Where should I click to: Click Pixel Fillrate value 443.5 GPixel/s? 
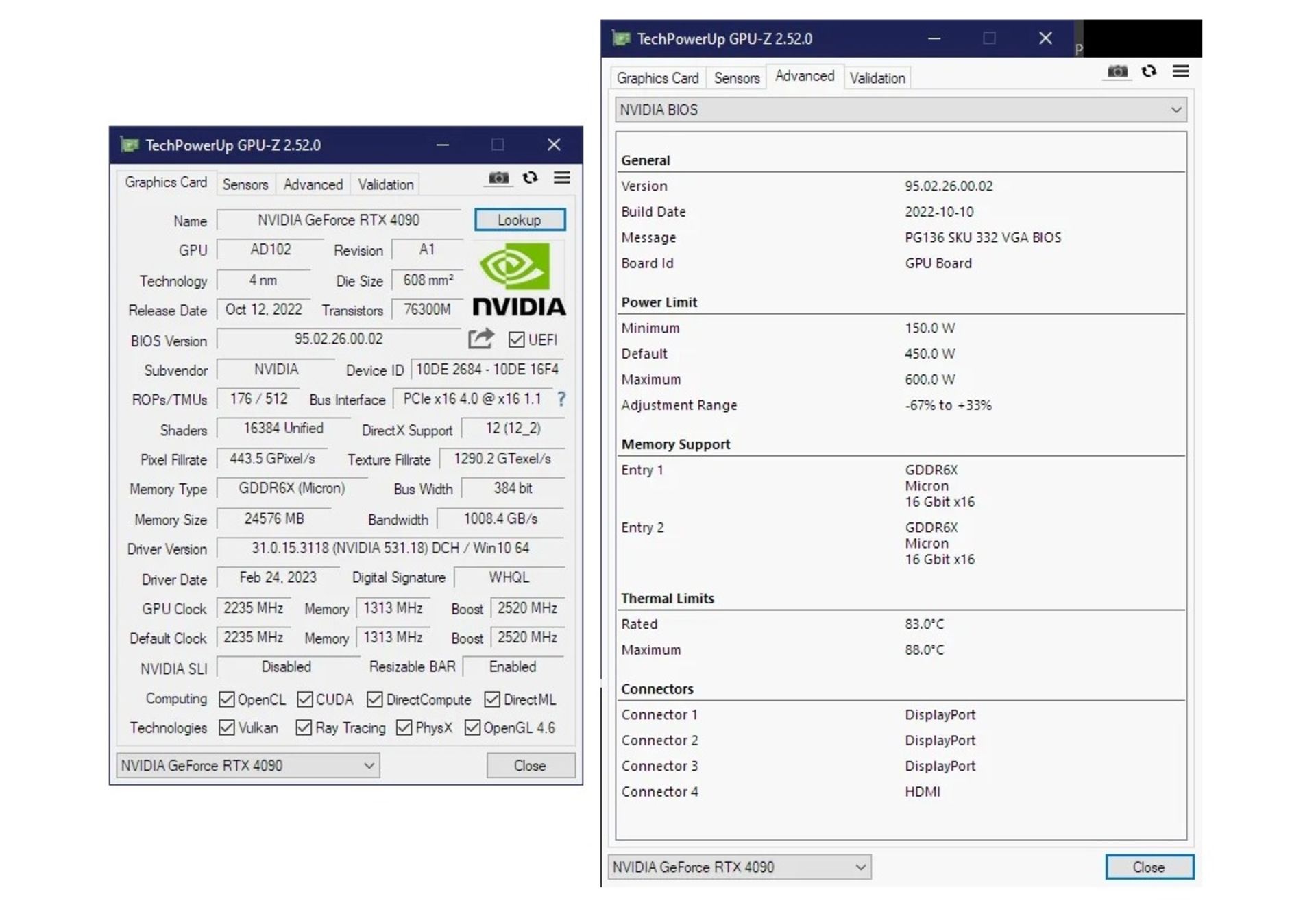click(272, 459)
